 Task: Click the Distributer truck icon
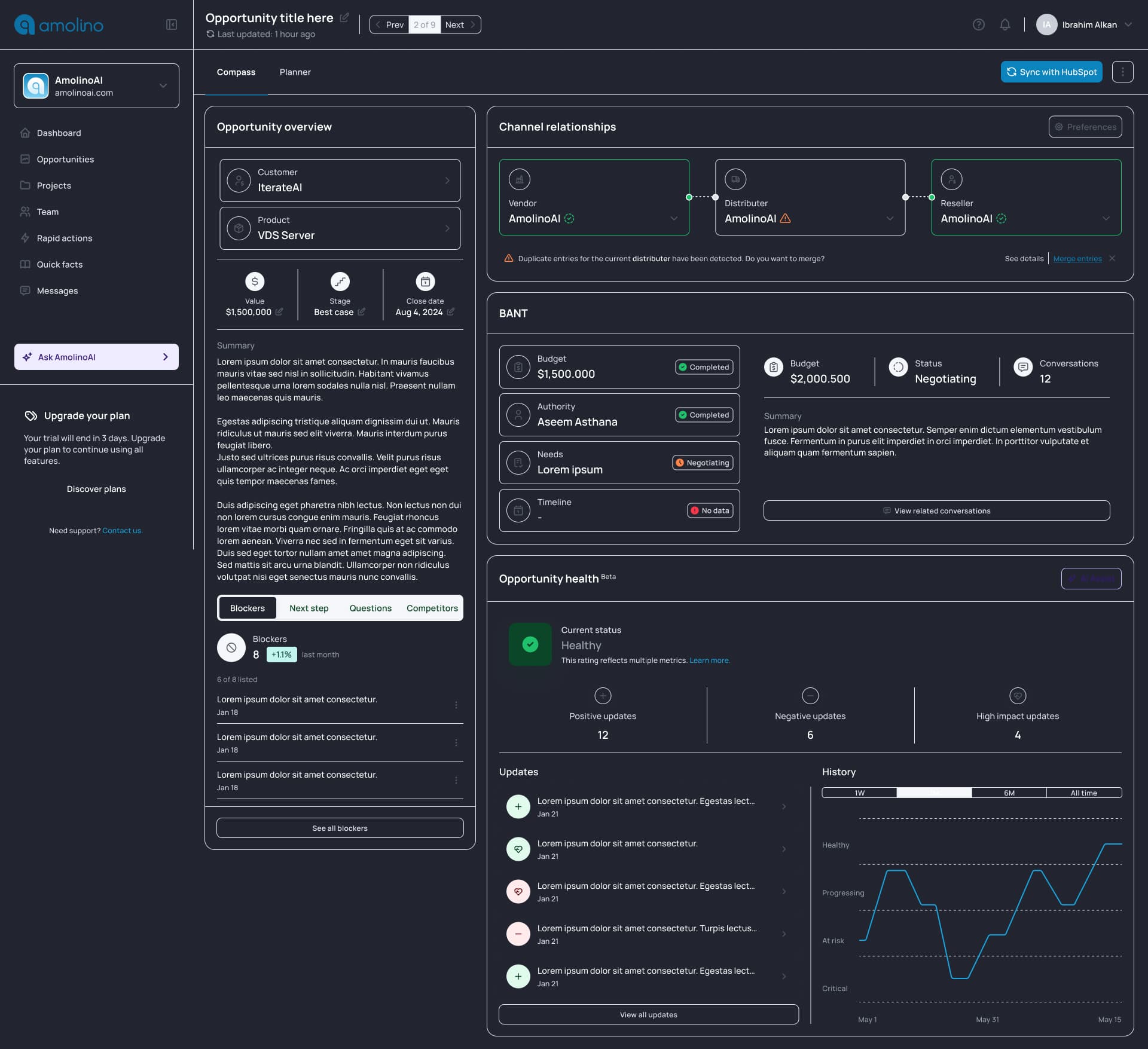pos(735,179)
